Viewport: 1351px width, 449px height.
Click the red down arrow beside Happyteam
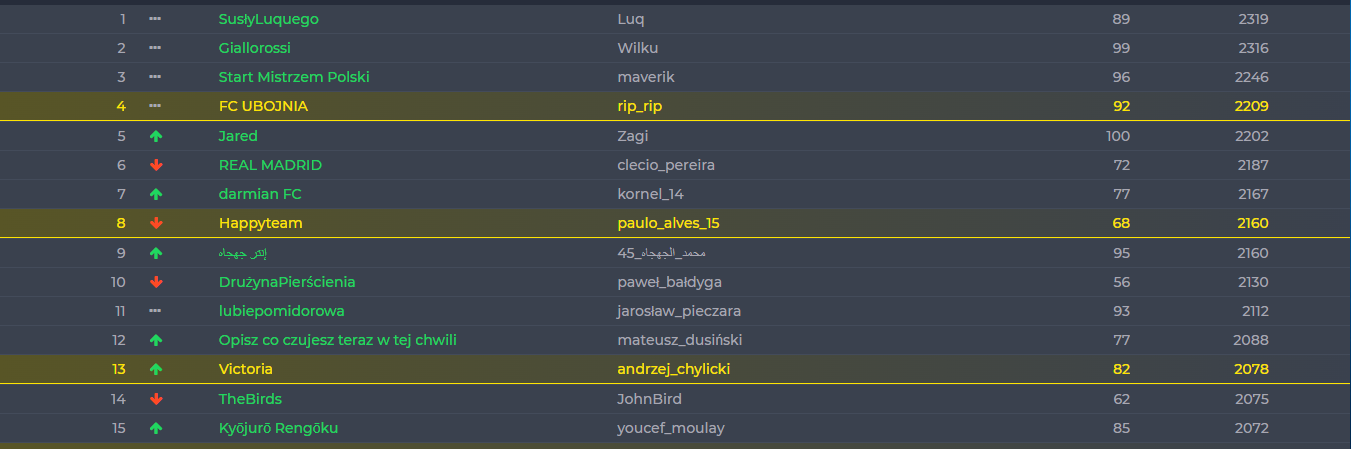click(155, 223)
